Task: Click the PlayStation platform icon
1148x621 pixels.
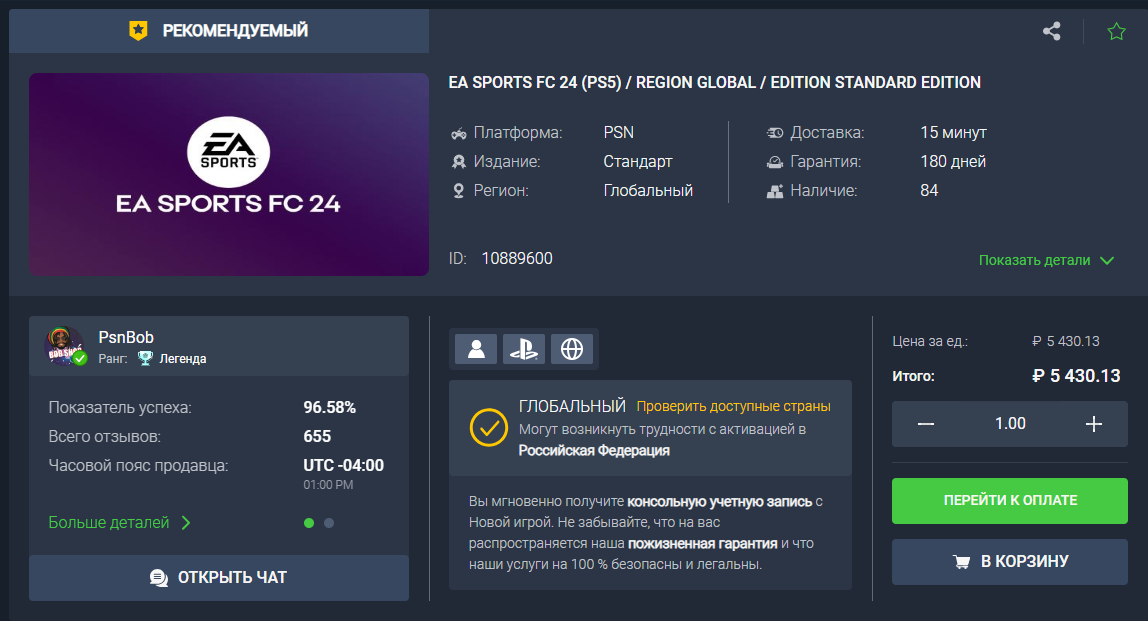Action: (523, 348)
